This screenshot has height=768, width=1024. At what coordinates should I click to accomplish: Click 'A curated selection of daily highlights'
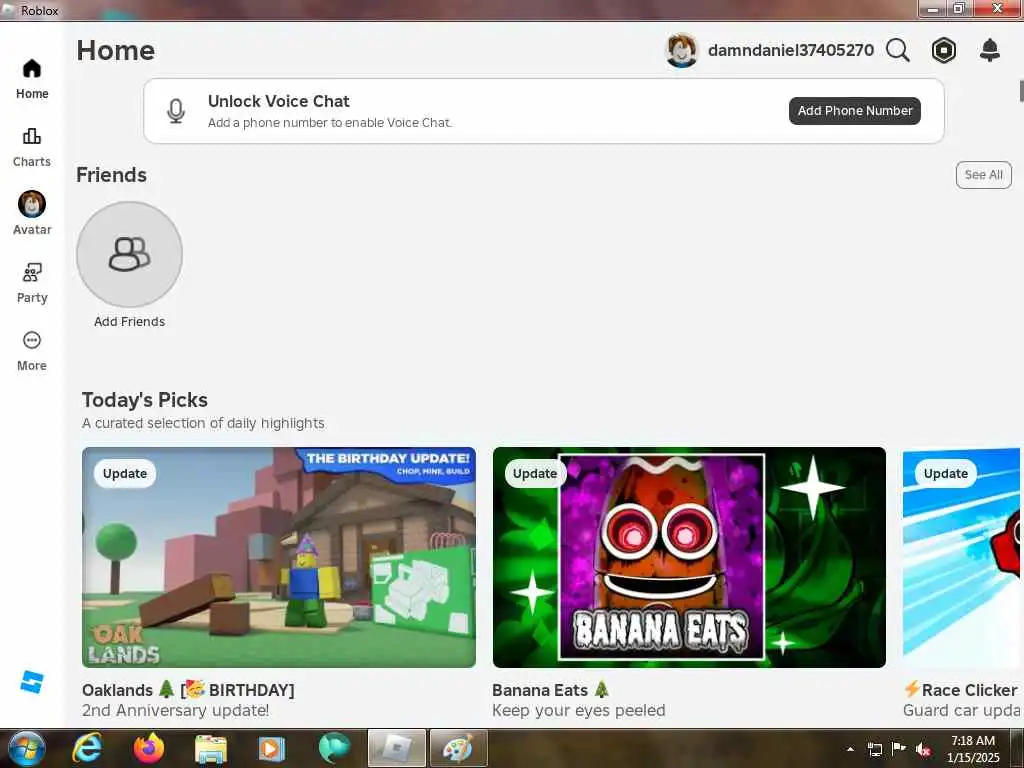point(203,423)
